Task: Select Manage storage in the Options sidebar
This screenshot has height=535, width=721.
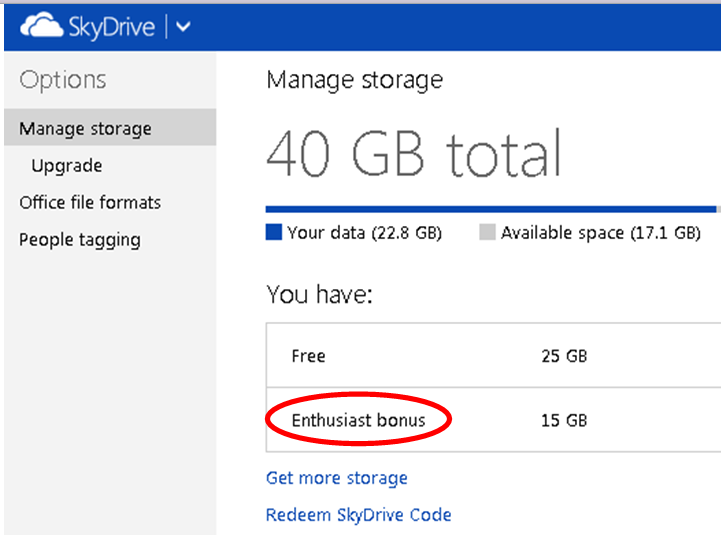Action: pos(86,129)
